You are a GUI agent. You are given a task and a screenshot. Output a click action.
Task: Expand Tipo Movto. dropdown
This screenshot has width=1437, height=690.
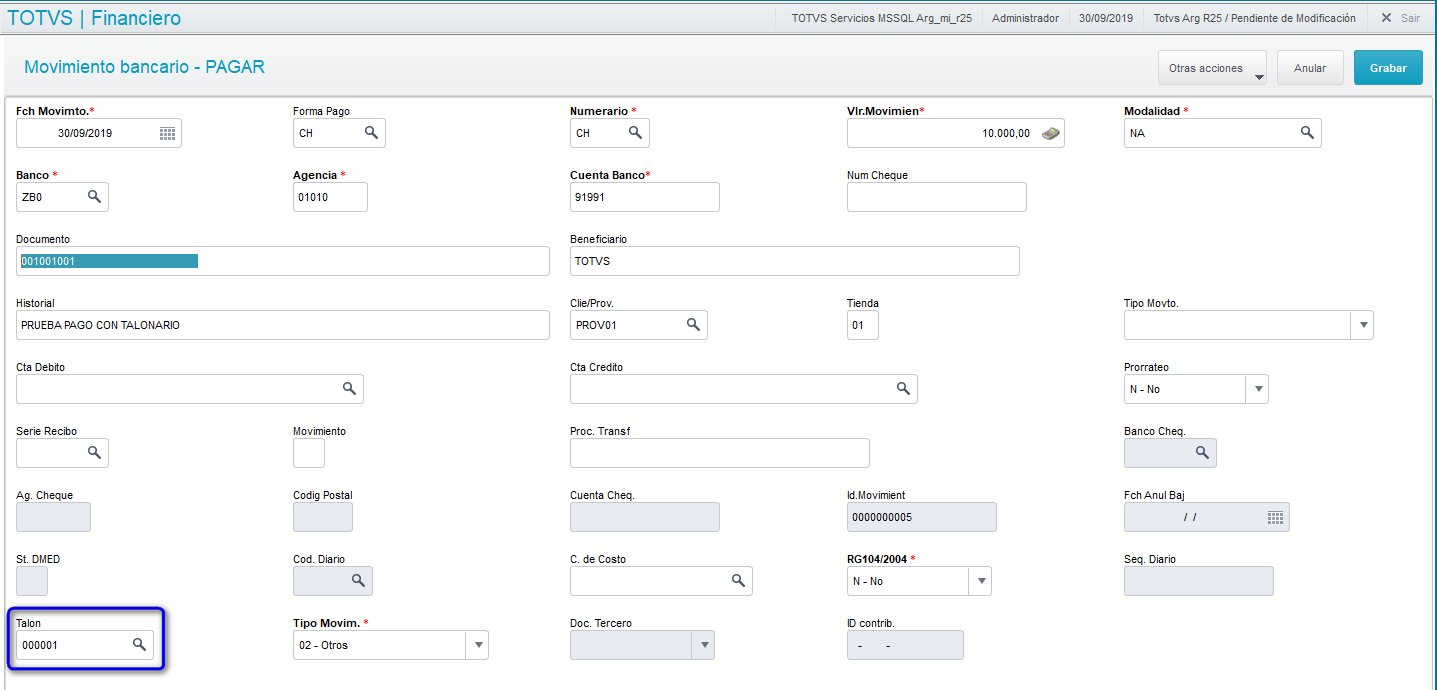pyautogui.click(x=1362, y=325)
